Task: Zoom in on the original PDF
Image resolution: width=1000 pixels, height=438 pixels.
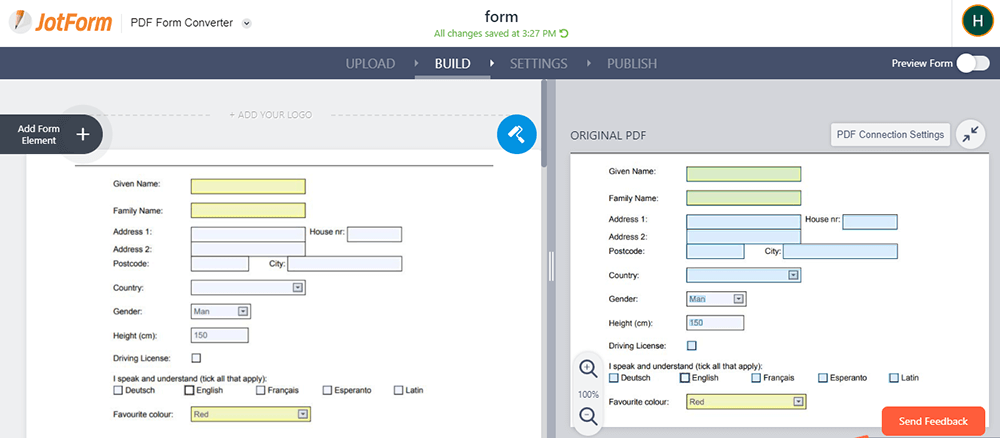Action: [x=589, y=368]
